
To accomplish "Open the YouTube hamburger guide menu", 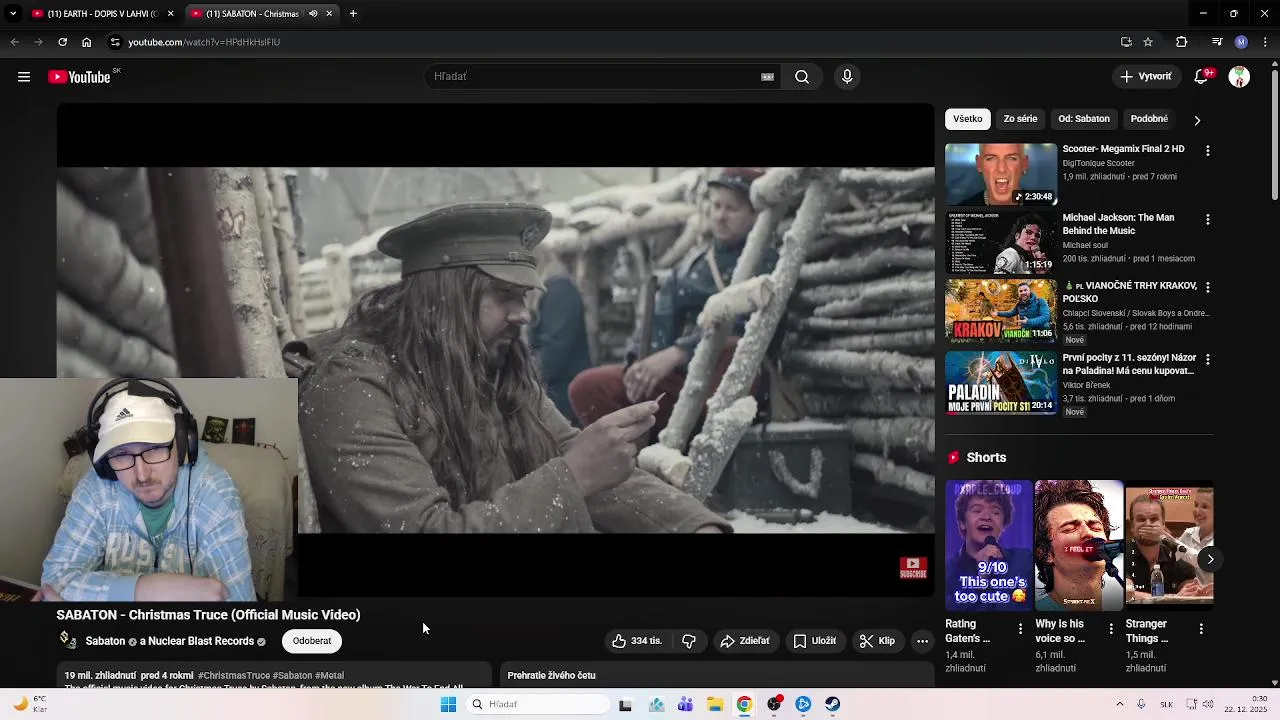I will click(24, 77).
